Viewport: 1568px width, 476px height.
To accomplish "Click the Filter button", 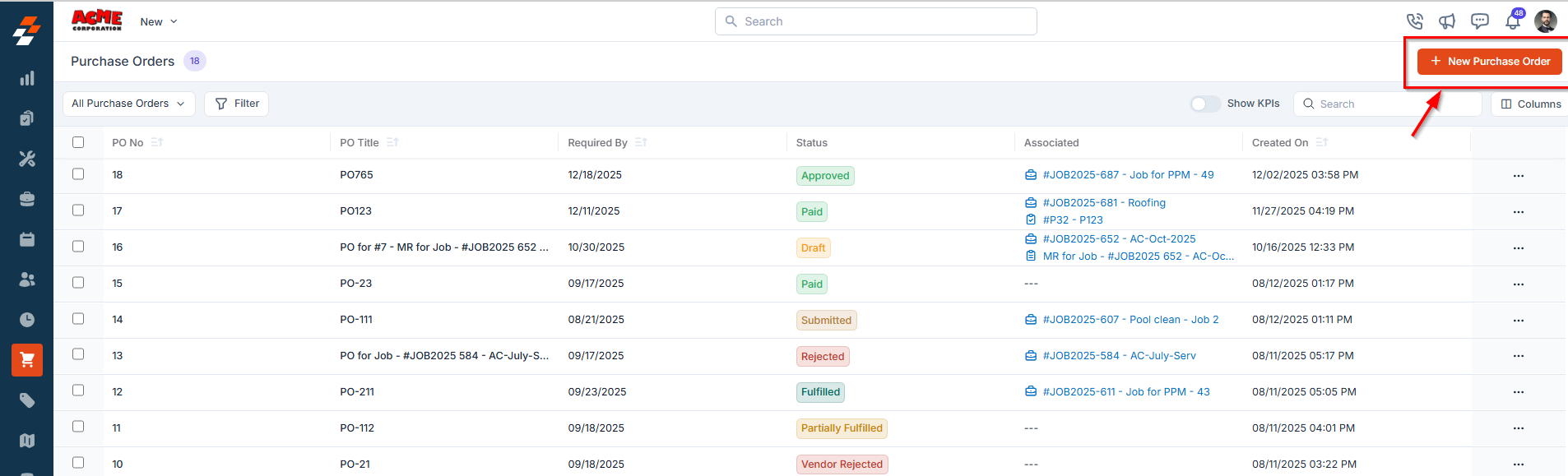I will click(237, 104).
